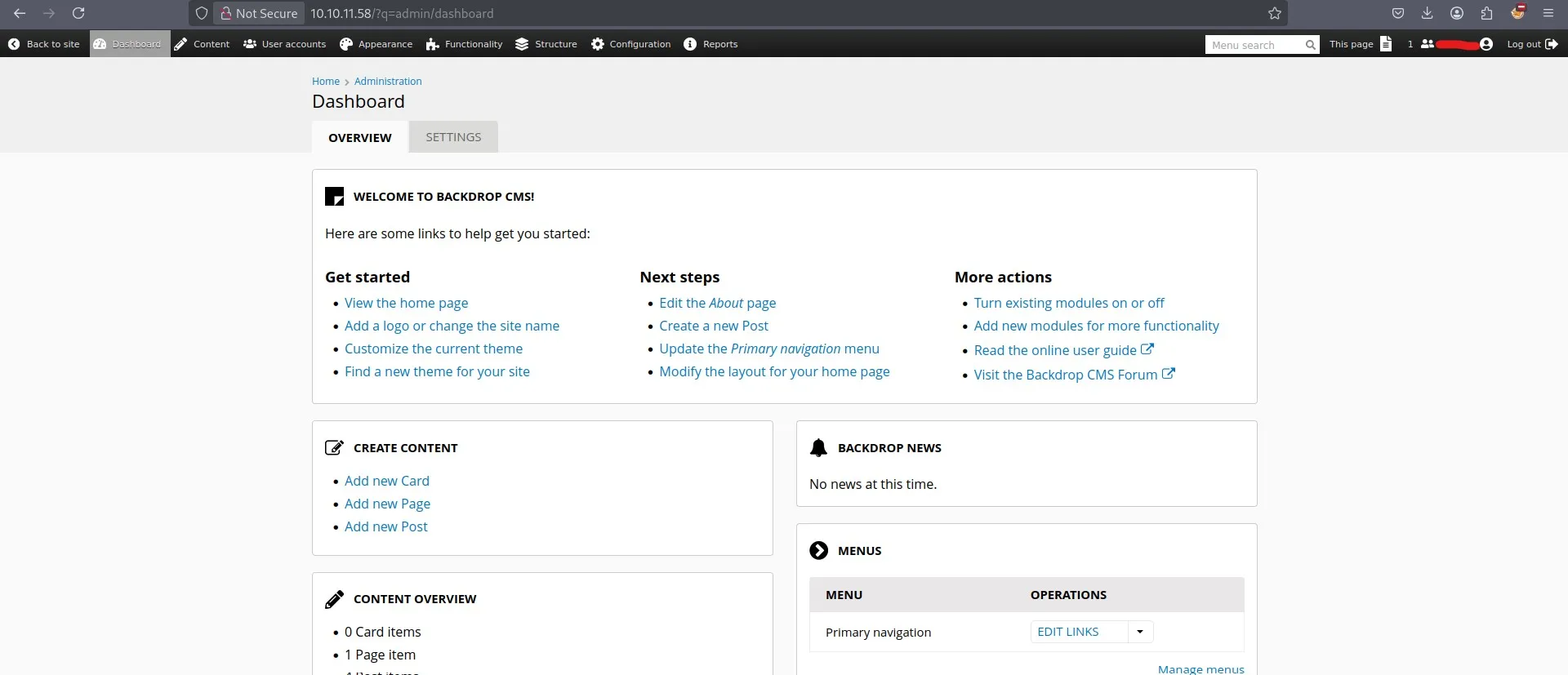This screenshot has height=675, width=1568.
Task: Click the Not Secure padlock indicator
Action: pos(259,13)
